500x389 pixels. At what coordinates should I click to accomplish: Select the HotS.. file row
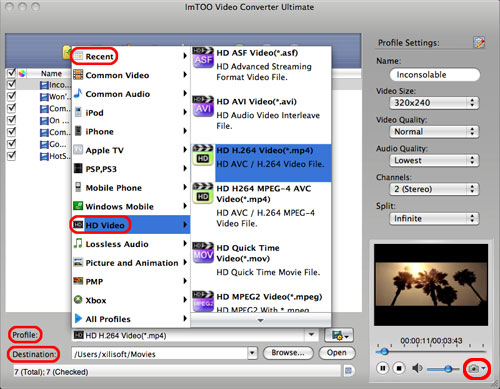point(39,156)
